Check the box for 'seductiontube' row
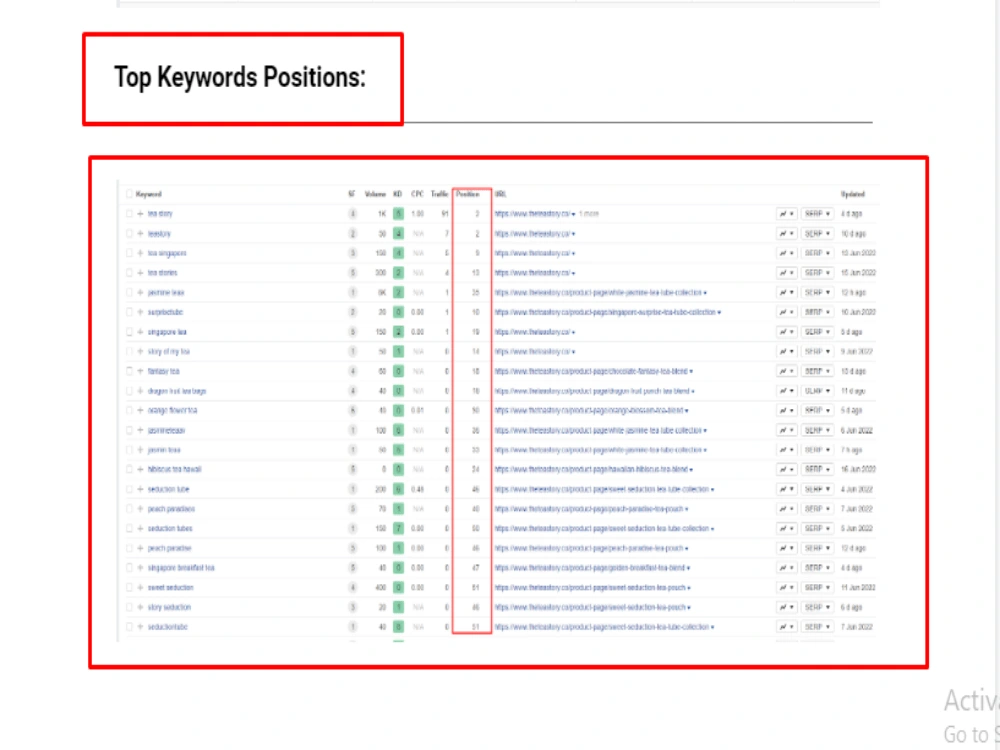This screenshot has width=1000, height=750. click(x=129, y=627)
